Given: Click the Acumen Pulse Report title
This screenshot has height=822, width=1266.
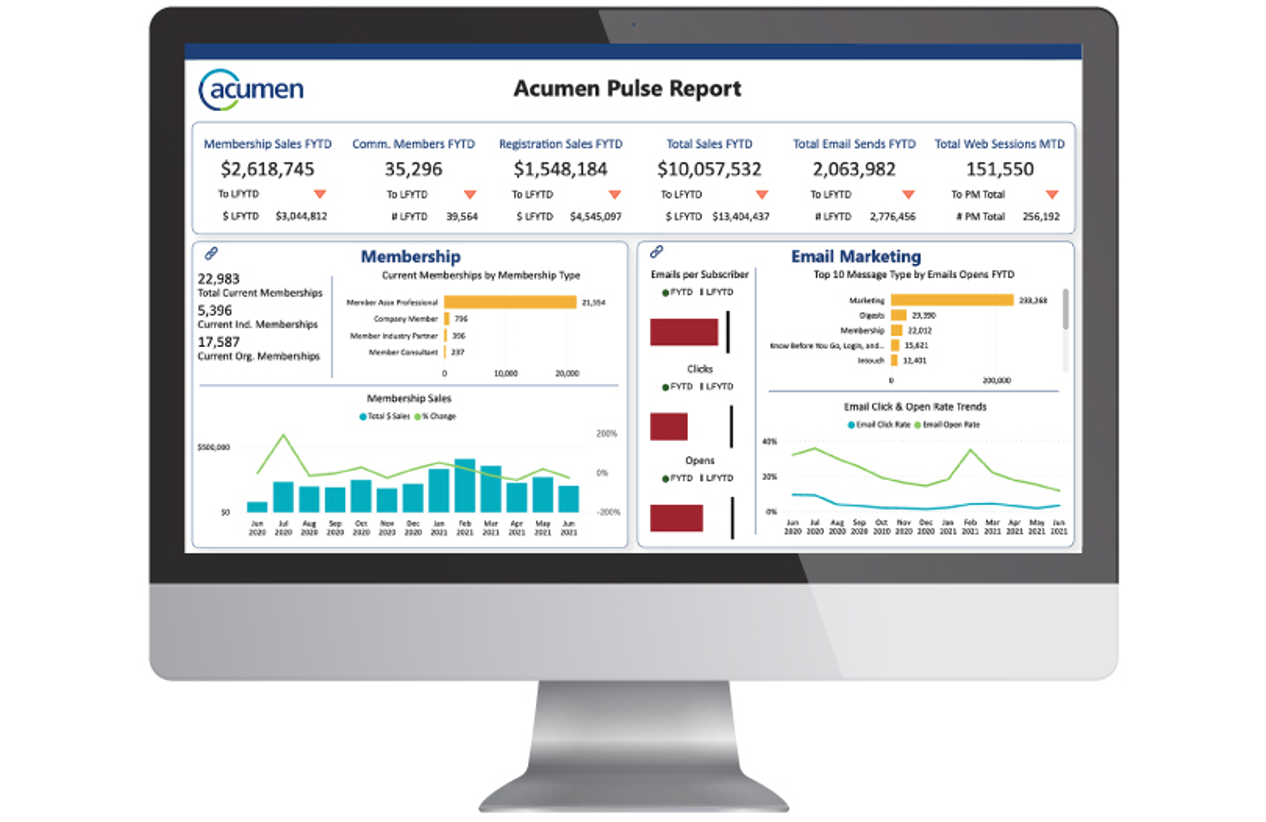Looking at the screenshot, I should pyautogui.click(x=627, y=89).
